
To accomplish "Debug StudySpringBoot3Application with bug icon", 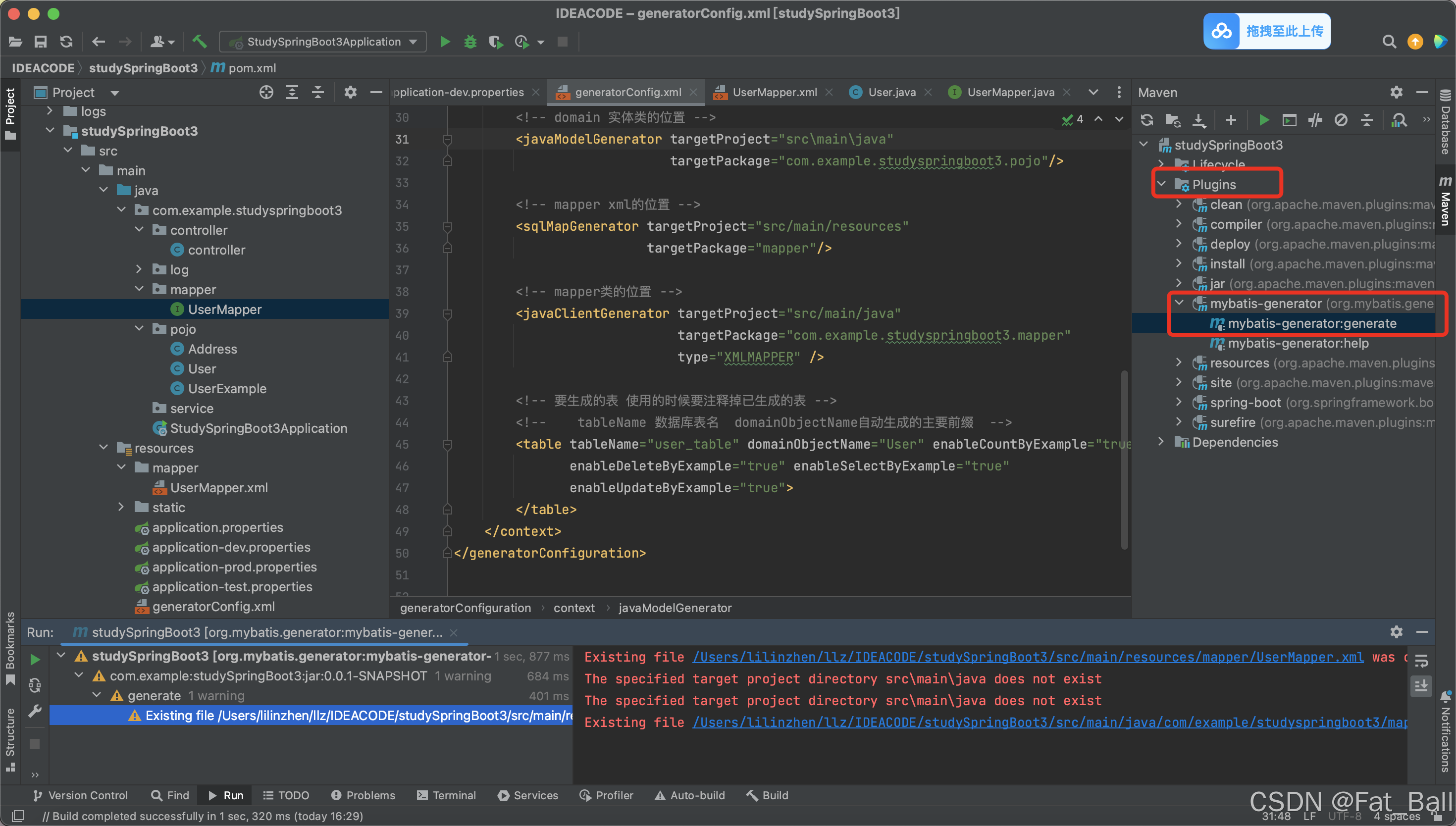I will tap(470, 42).
